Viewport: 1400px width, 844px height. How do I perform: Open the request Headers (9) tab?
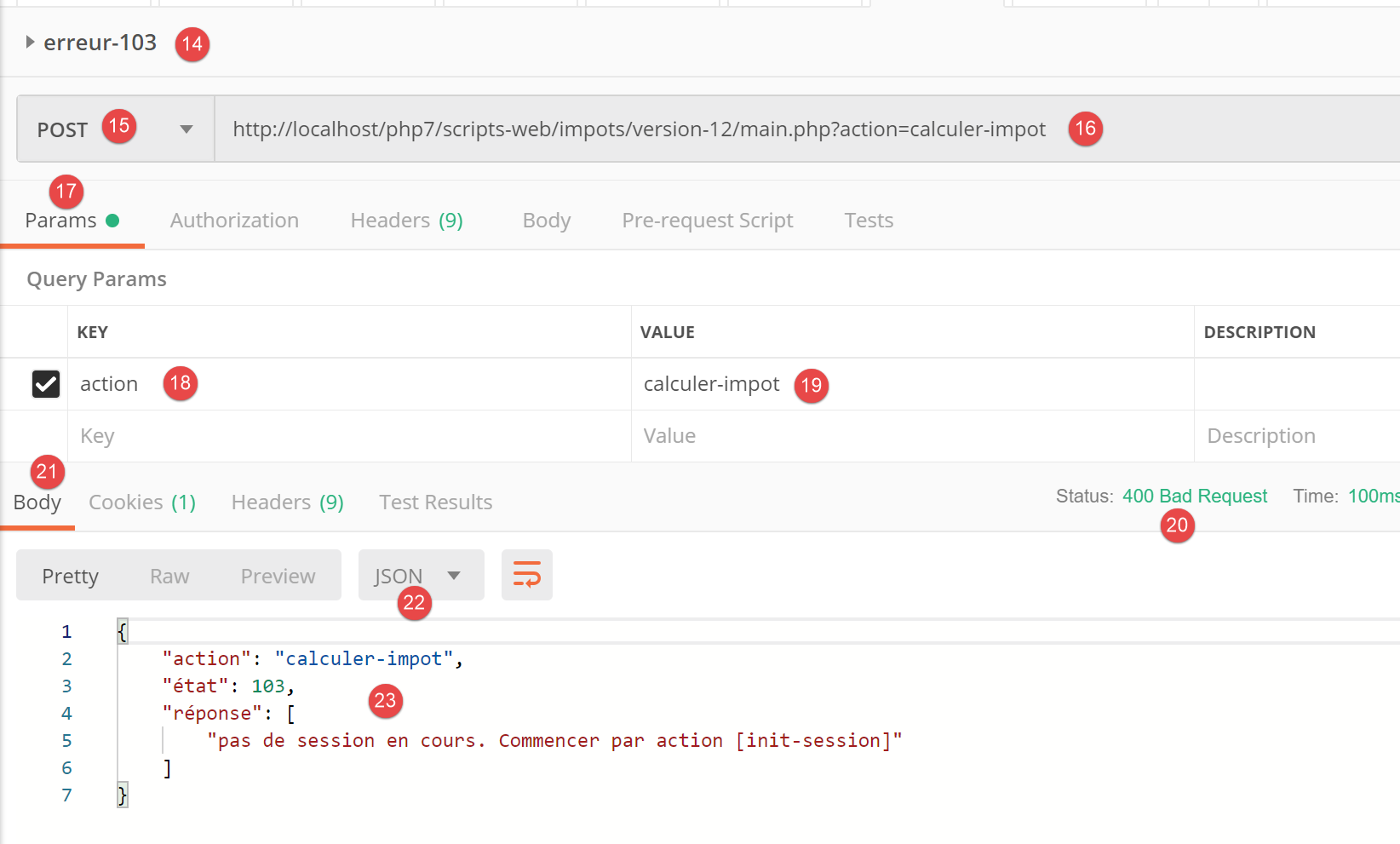tap(406, 221)
